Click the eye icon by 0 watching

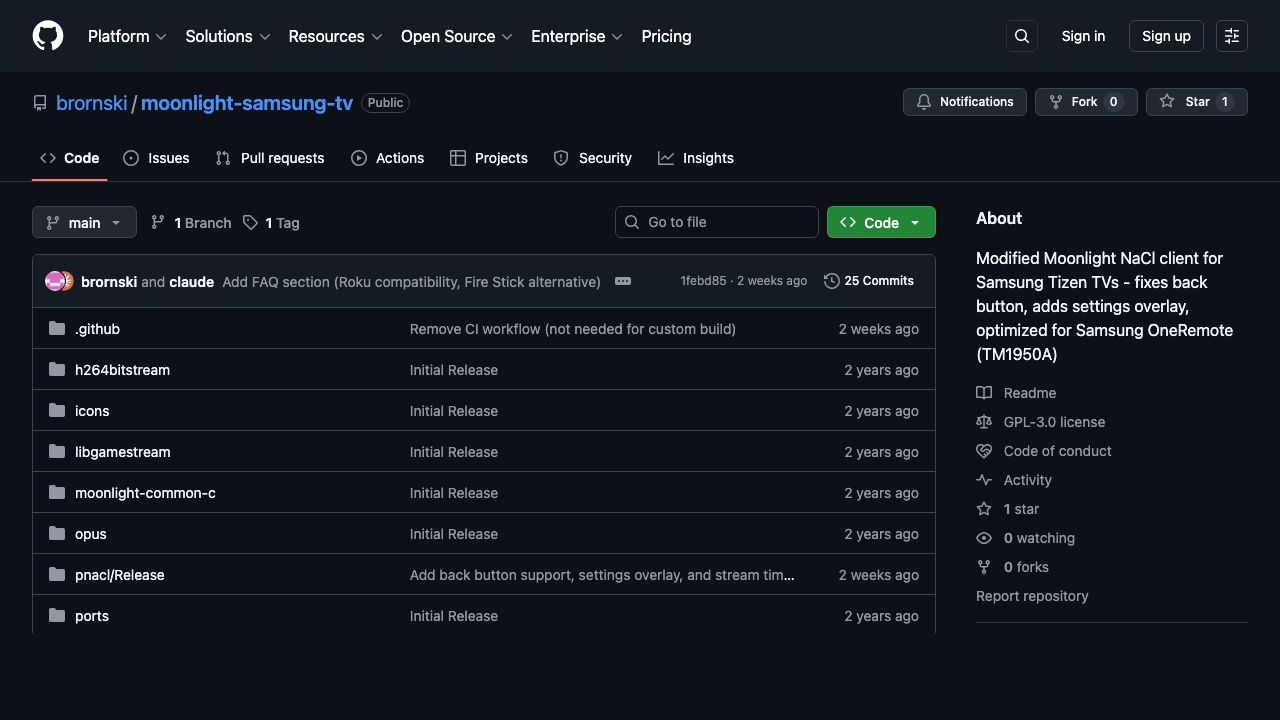click(x=984, y=538)
